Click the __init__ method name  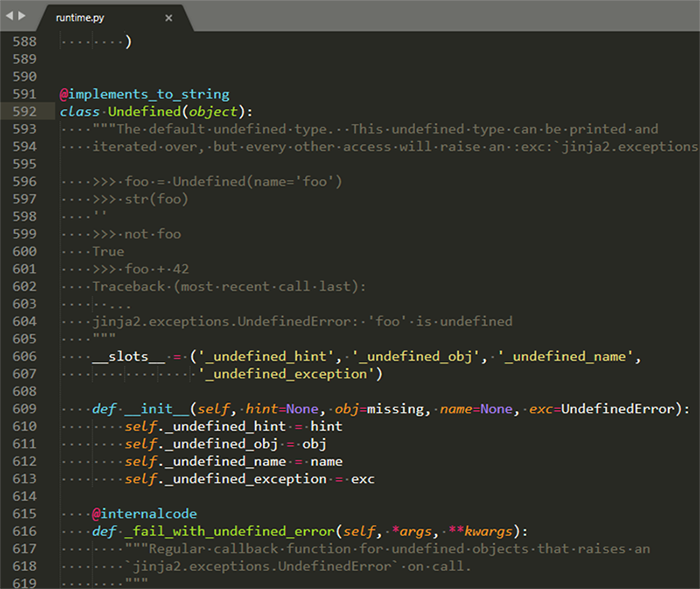pos(155,409)
